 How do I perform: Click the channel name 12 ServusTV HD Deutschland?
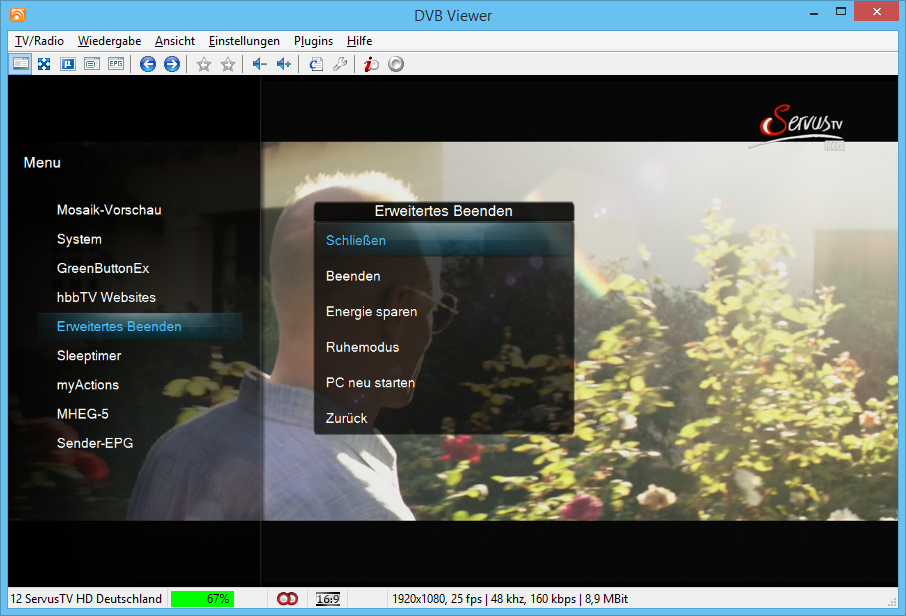pos(86,599)
